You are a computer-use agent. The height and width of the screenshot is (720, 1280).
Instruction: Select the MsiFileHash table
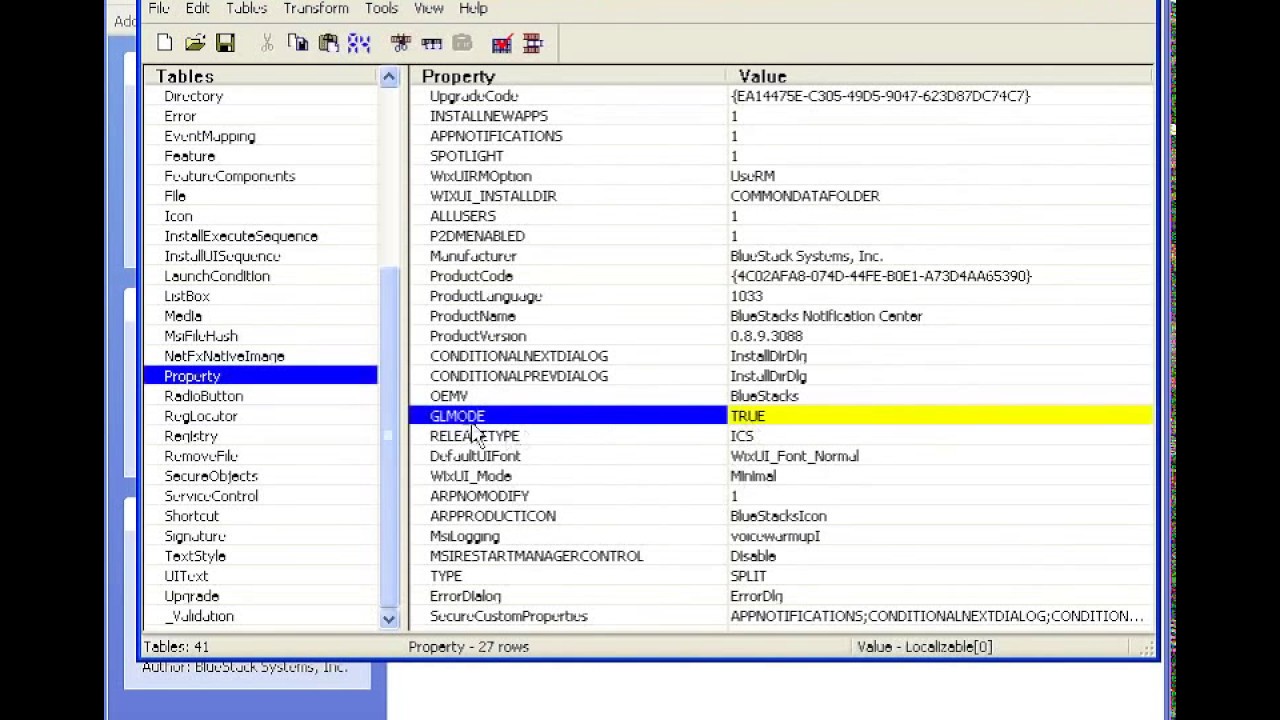pyautogui.click(x=201, y=336)
